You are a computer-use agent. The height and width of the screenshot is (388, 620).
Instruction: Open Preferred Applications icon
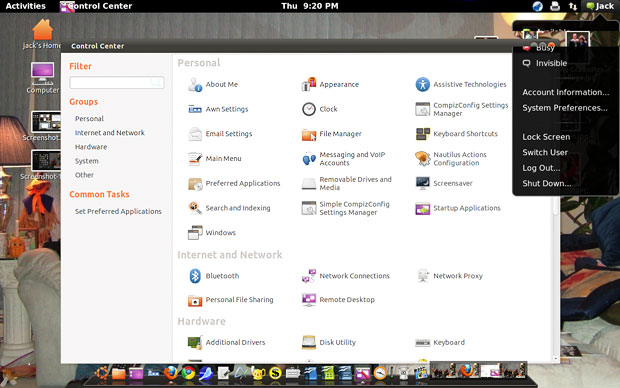click(195, 184)
